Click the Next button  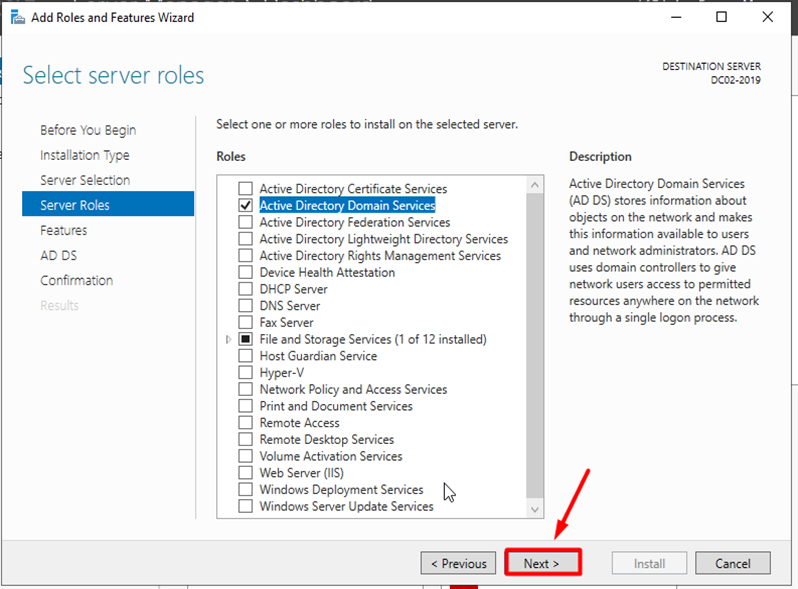tap(542, 563)
